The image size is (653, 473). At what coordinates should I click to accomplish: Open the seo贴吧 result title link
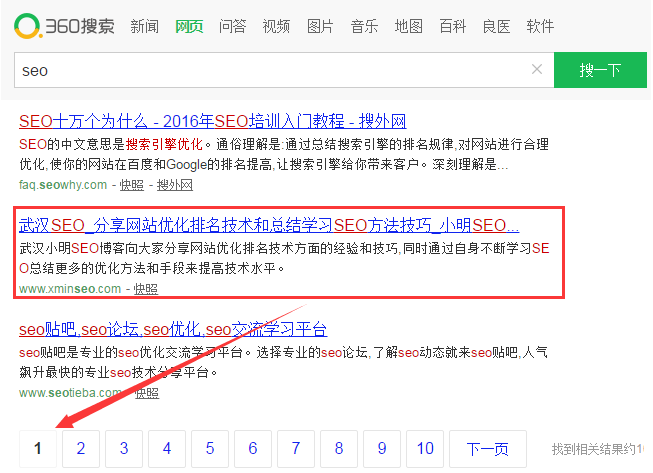click(x=172, y=329)
